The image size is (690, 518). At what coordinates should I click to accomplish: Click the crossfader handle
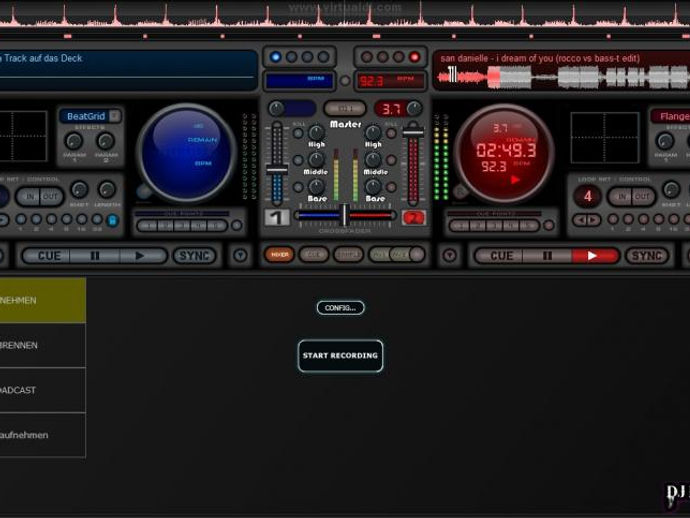point(345,215)
